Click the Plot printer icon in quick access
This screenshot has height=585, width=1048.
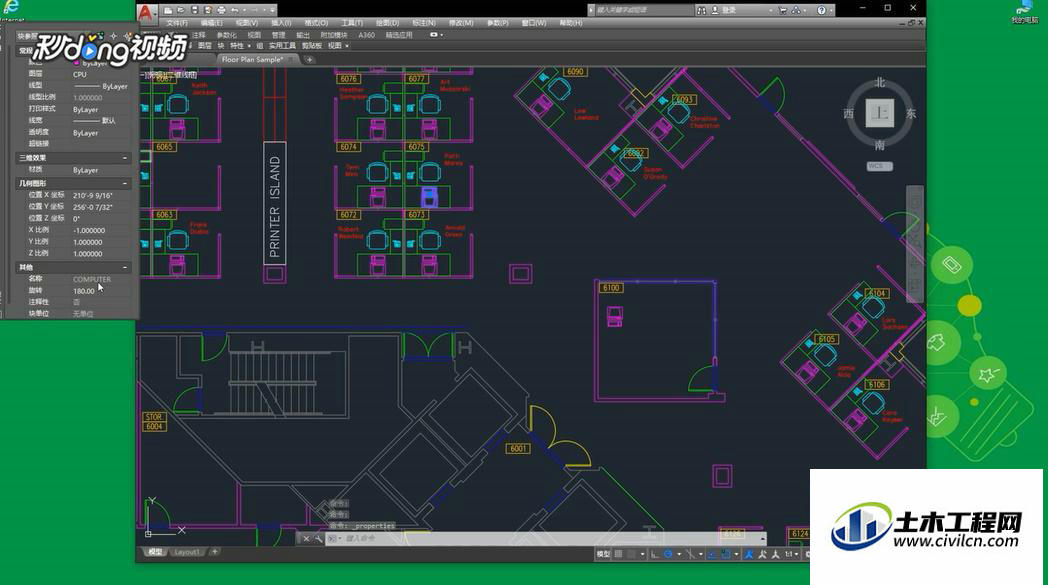point(221,10)
